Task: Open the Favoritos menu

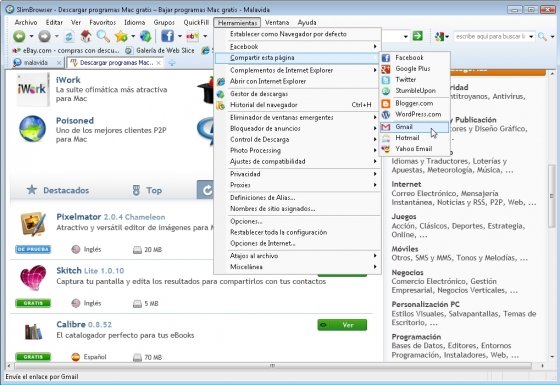Action: click(102, 22)
